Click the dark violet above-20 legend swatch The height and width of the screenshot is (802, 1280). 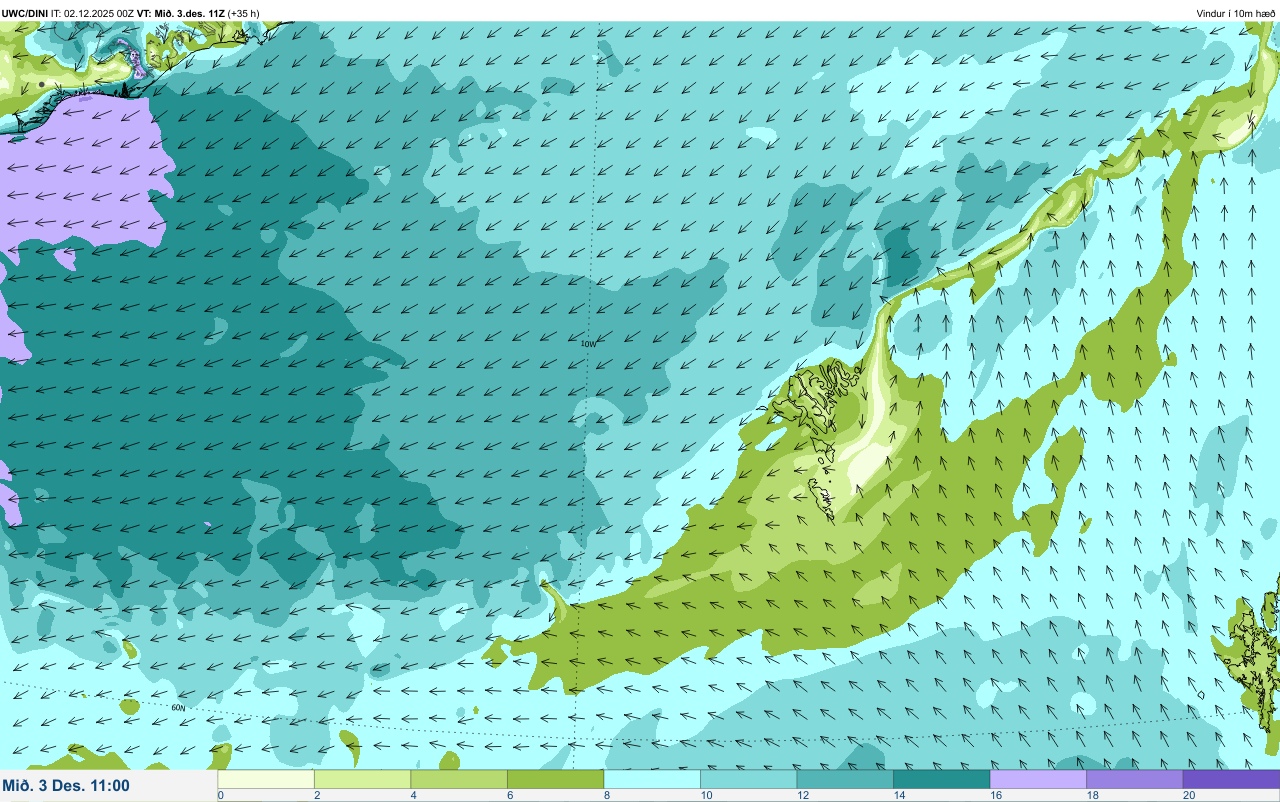(1231, 779)
